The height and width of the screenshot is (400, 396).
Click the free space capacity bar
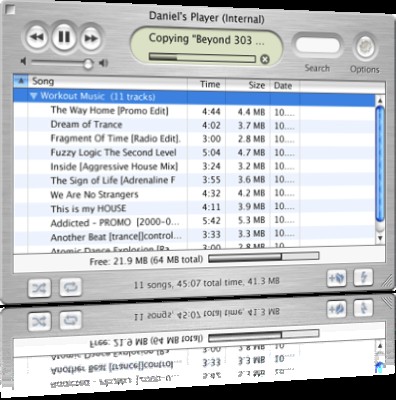click(x=263, y=256)
